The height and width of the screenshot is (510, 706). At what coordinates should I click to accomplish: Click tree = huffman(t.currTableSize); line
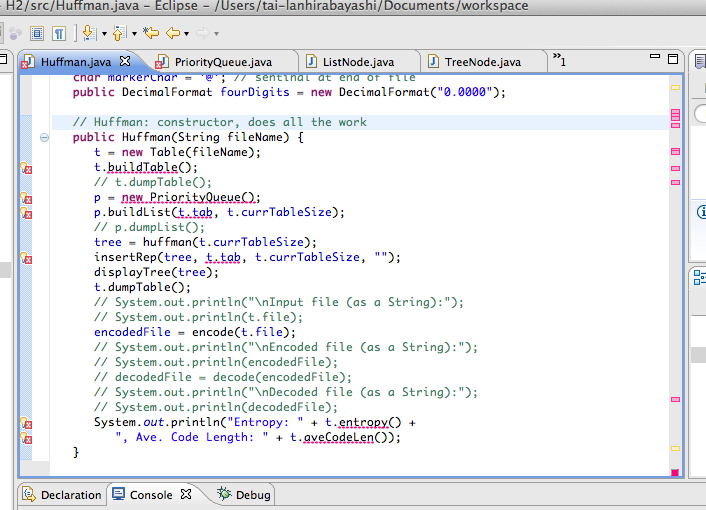pyautogui.click(x=205, y=242)
